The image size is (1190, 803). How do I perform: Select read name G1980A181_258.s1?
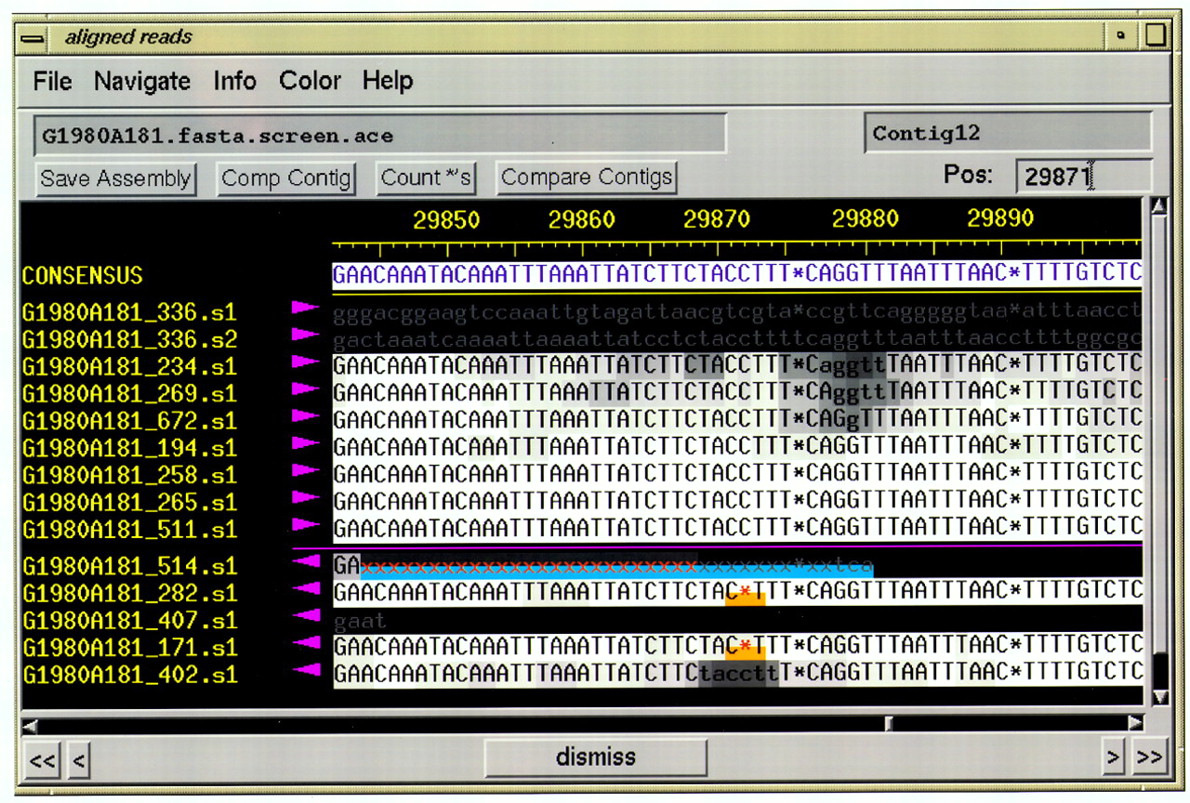(129, 475)
